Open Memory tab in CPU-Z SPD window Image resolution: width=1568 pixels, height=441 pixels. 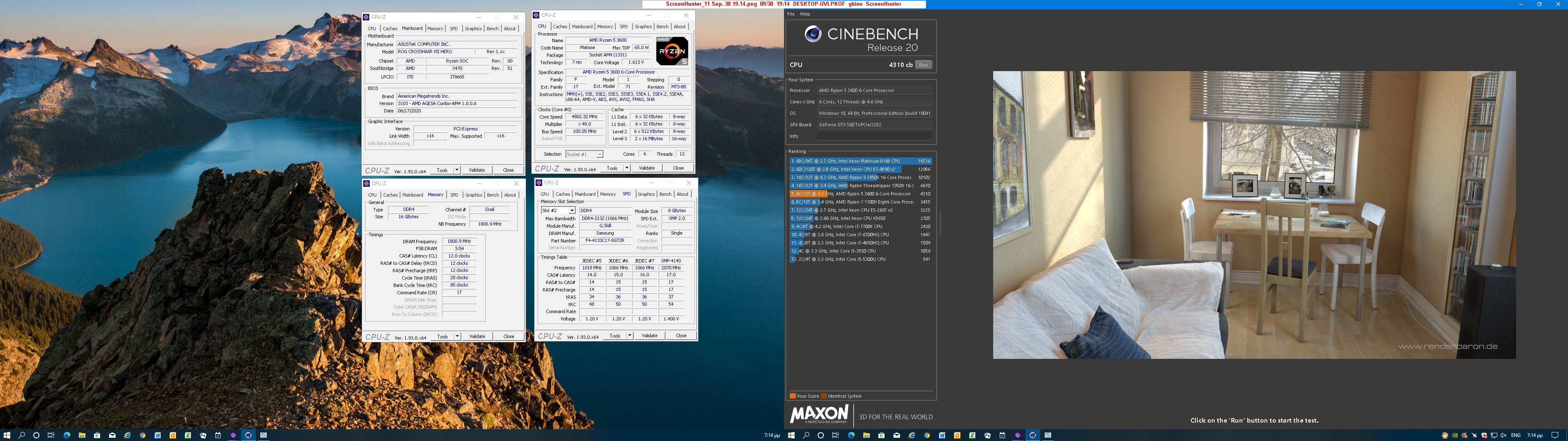pos(608,194)
